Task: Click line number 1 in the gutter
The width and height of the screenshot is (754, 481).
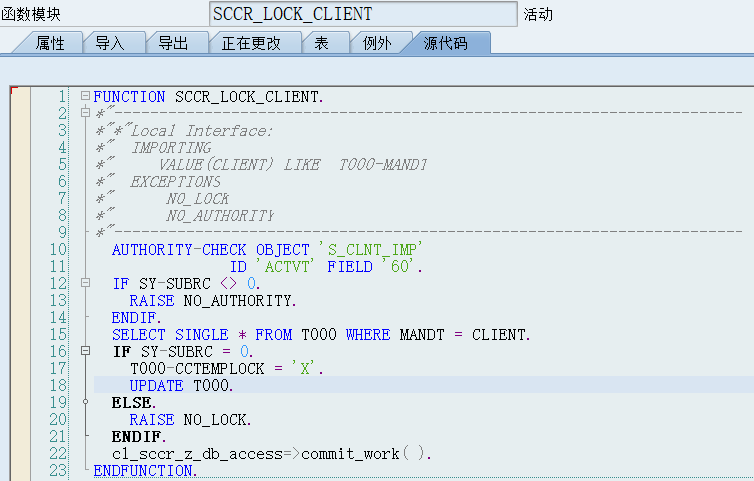Action: click(62, 96)
